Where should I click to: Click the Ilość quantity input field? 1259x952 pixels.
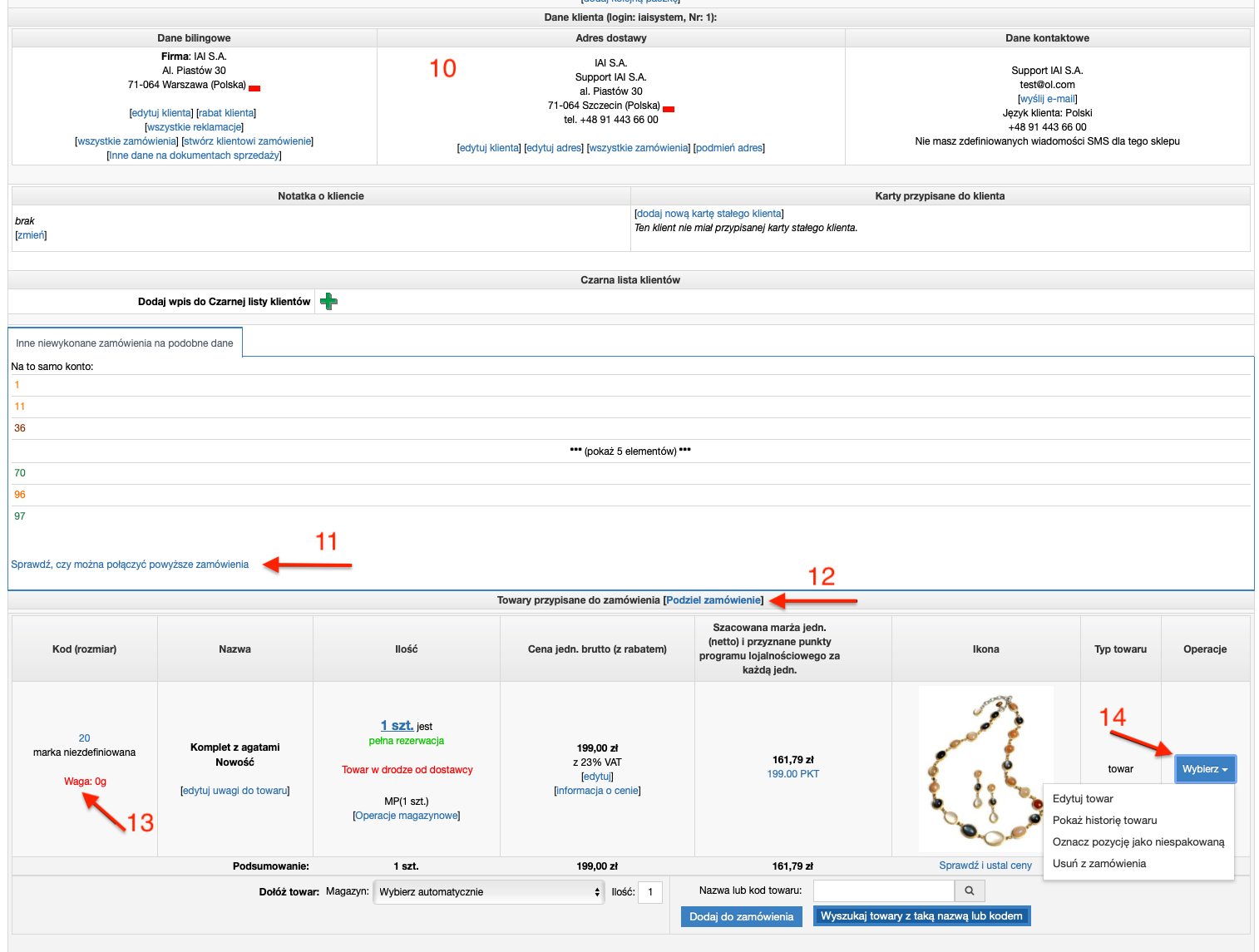(650, 892)
